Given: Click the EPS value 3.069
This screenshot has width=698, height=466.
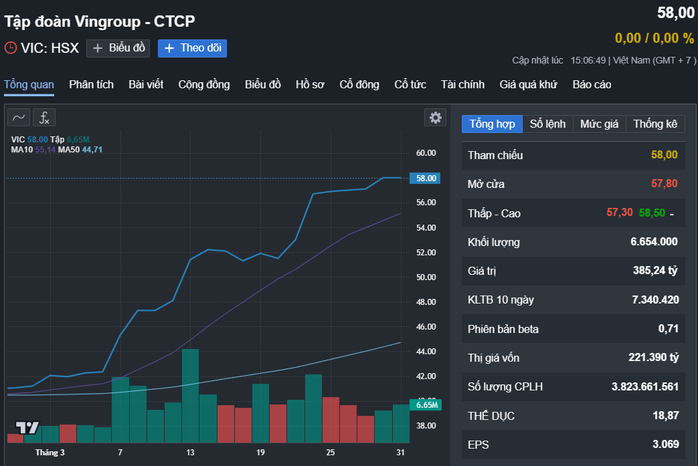Looking at the screenshot, I should point(666,444).
